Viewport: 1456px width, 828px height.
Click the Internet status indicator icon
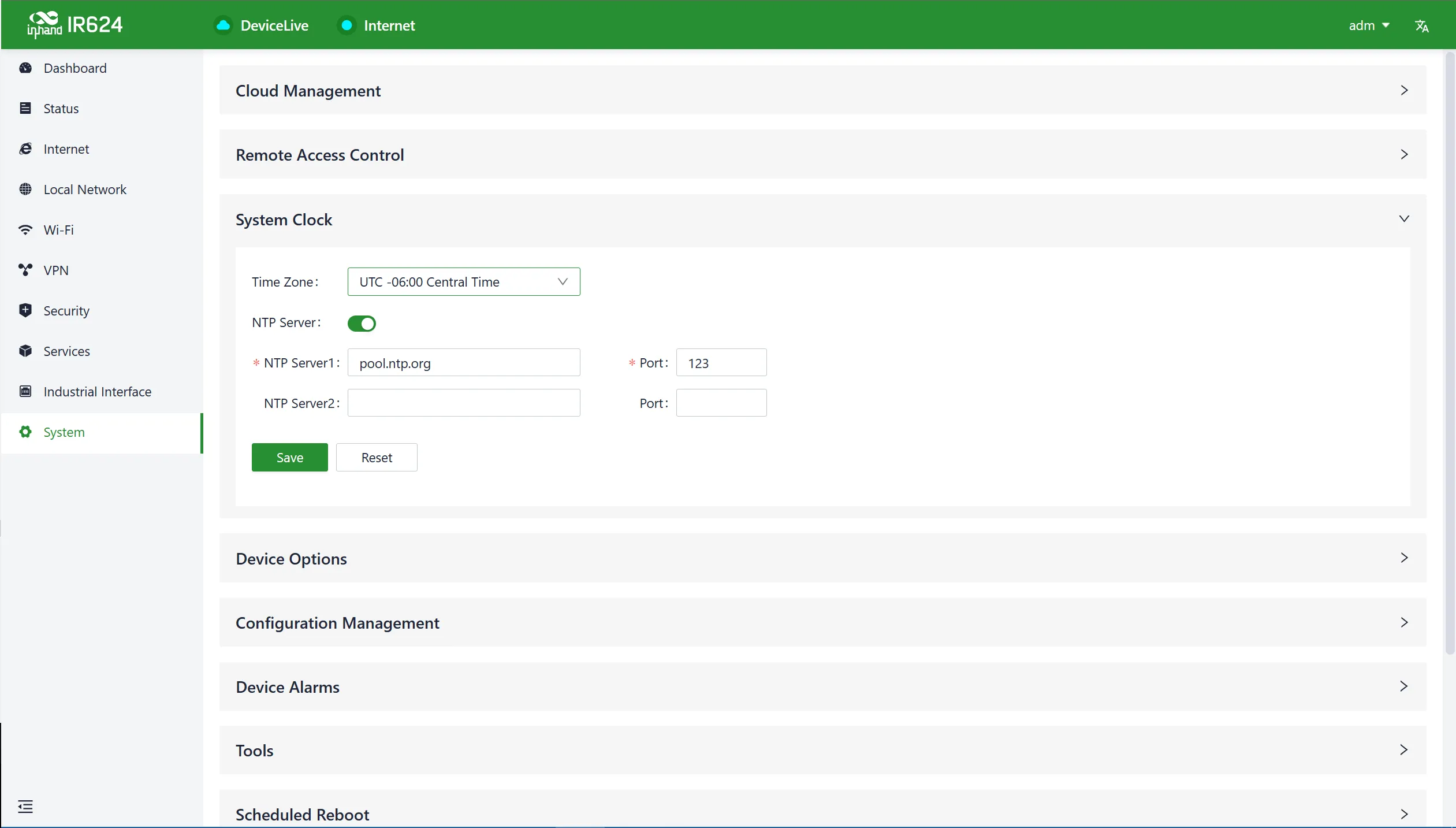[x=347, y=25]
